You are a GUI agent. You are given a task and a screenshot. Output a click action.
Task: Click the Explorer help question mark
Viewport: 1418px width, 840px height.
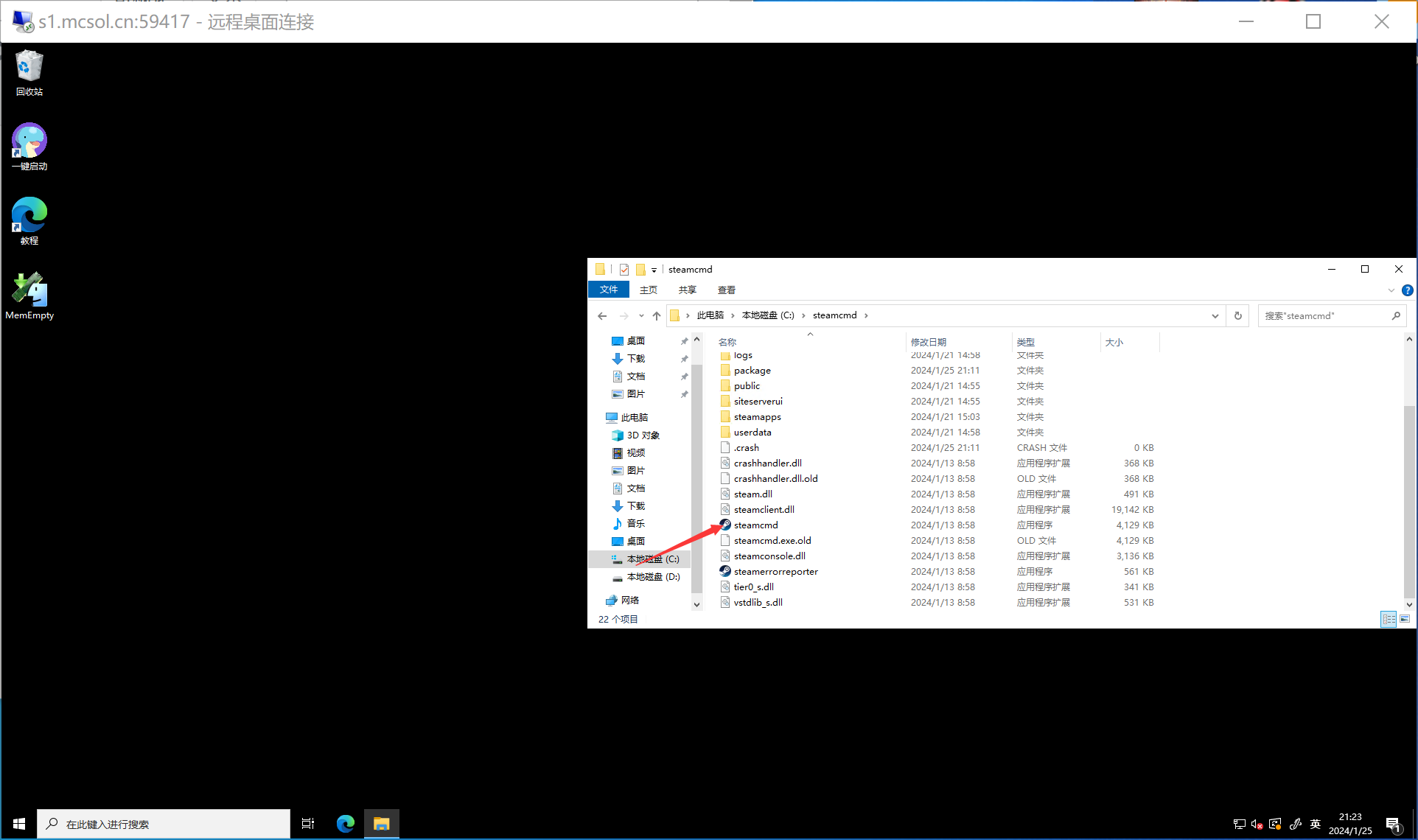(1408, 290)
